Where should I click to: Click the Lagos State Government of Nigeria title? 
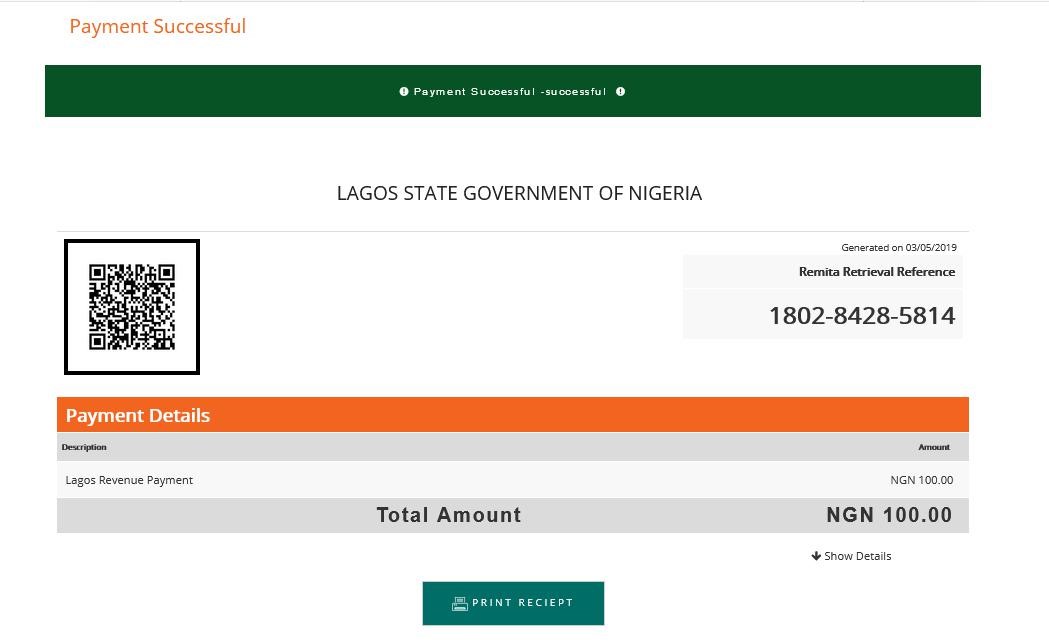pos(519,193)
